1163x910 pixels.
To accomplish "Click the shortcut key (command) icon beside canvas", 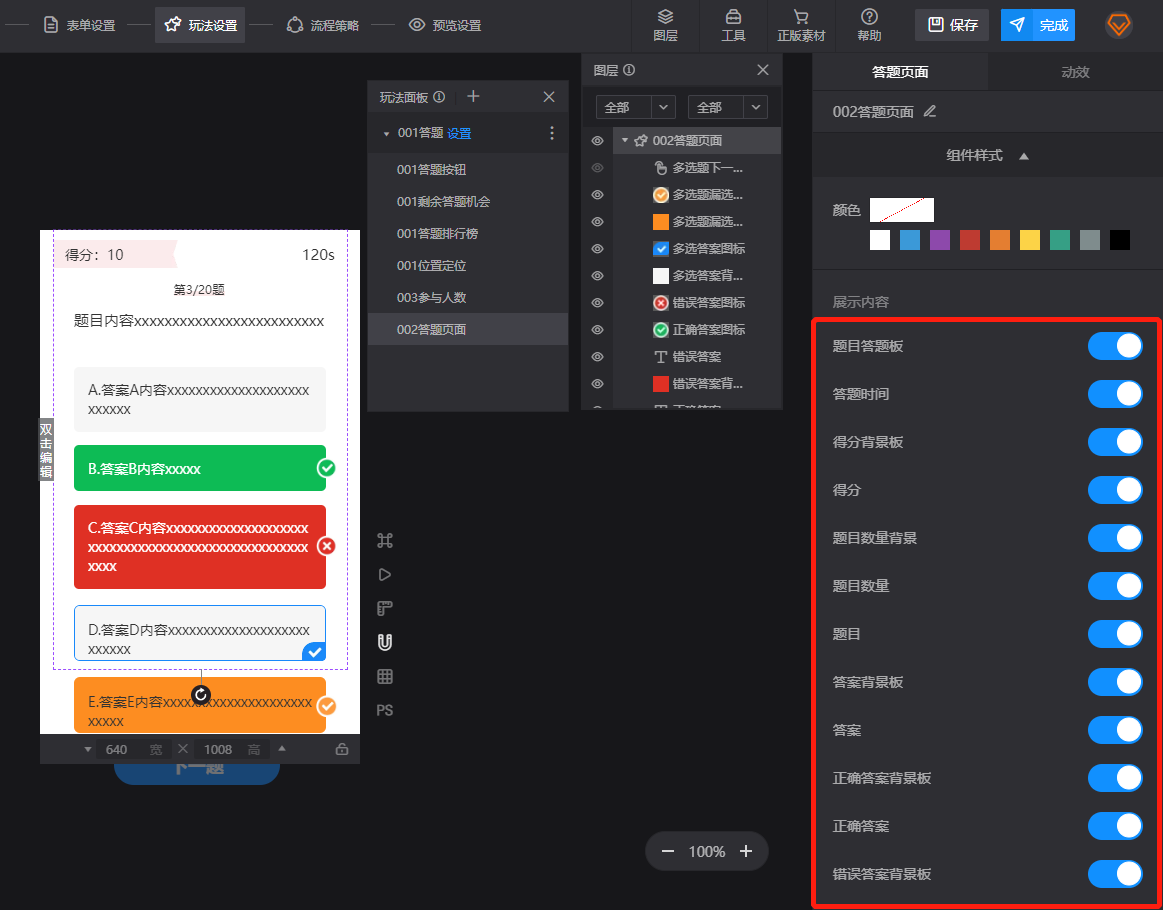I will 384,541.
